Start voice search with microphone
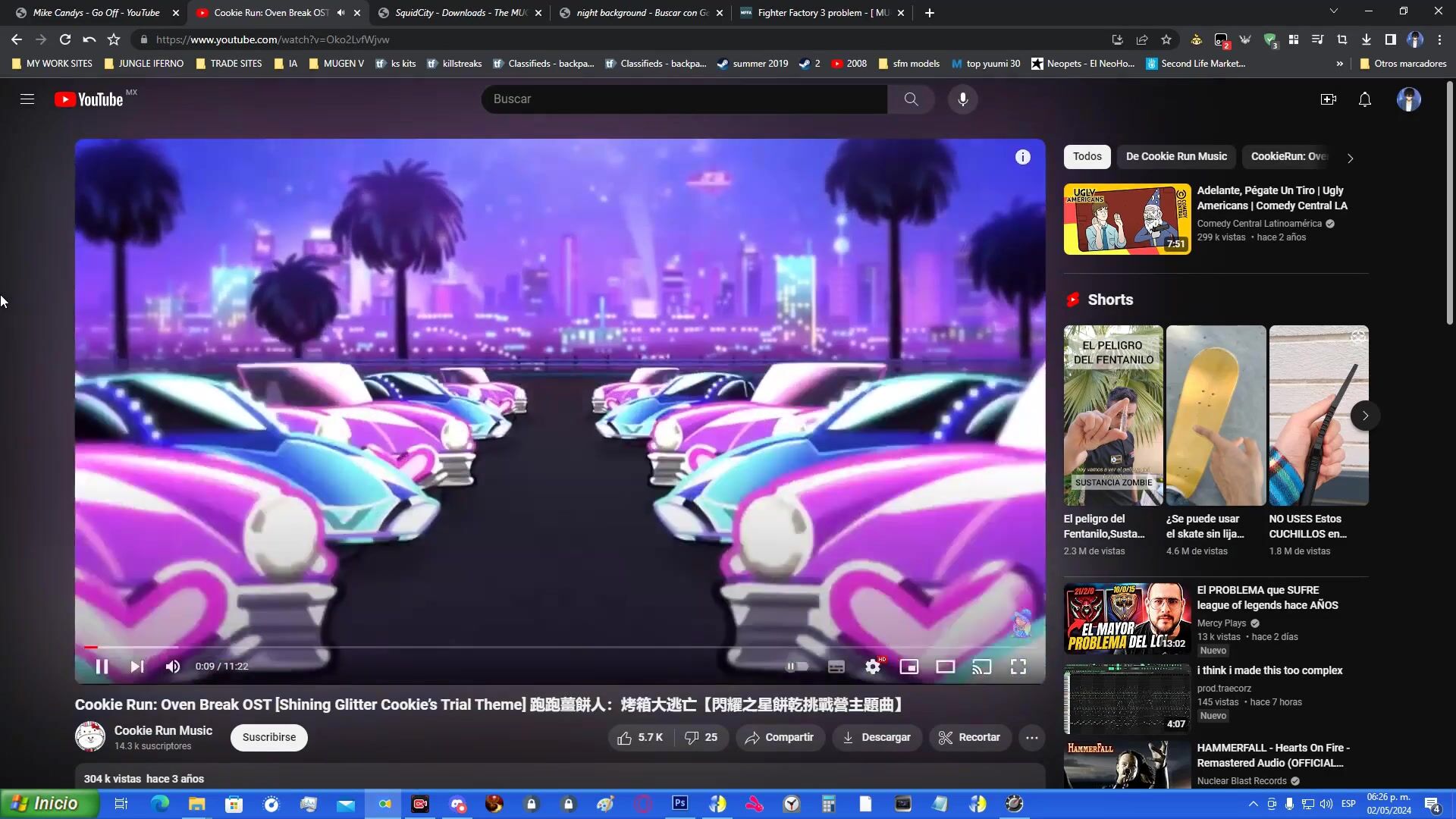This screenshot has height=819, width=1456. tap(962, 99)
